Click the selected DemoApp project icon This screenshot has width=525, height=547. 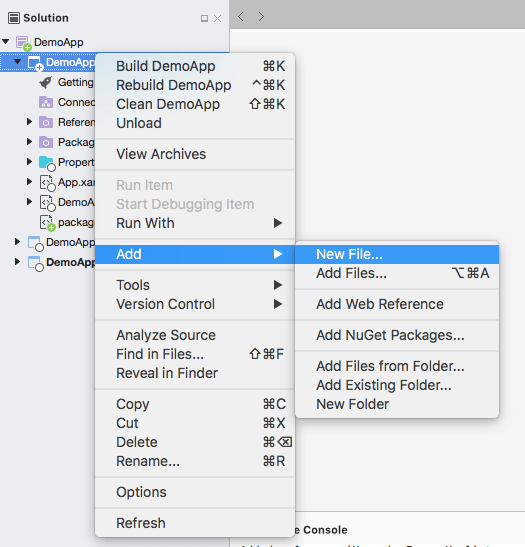(x=36, y=64)
